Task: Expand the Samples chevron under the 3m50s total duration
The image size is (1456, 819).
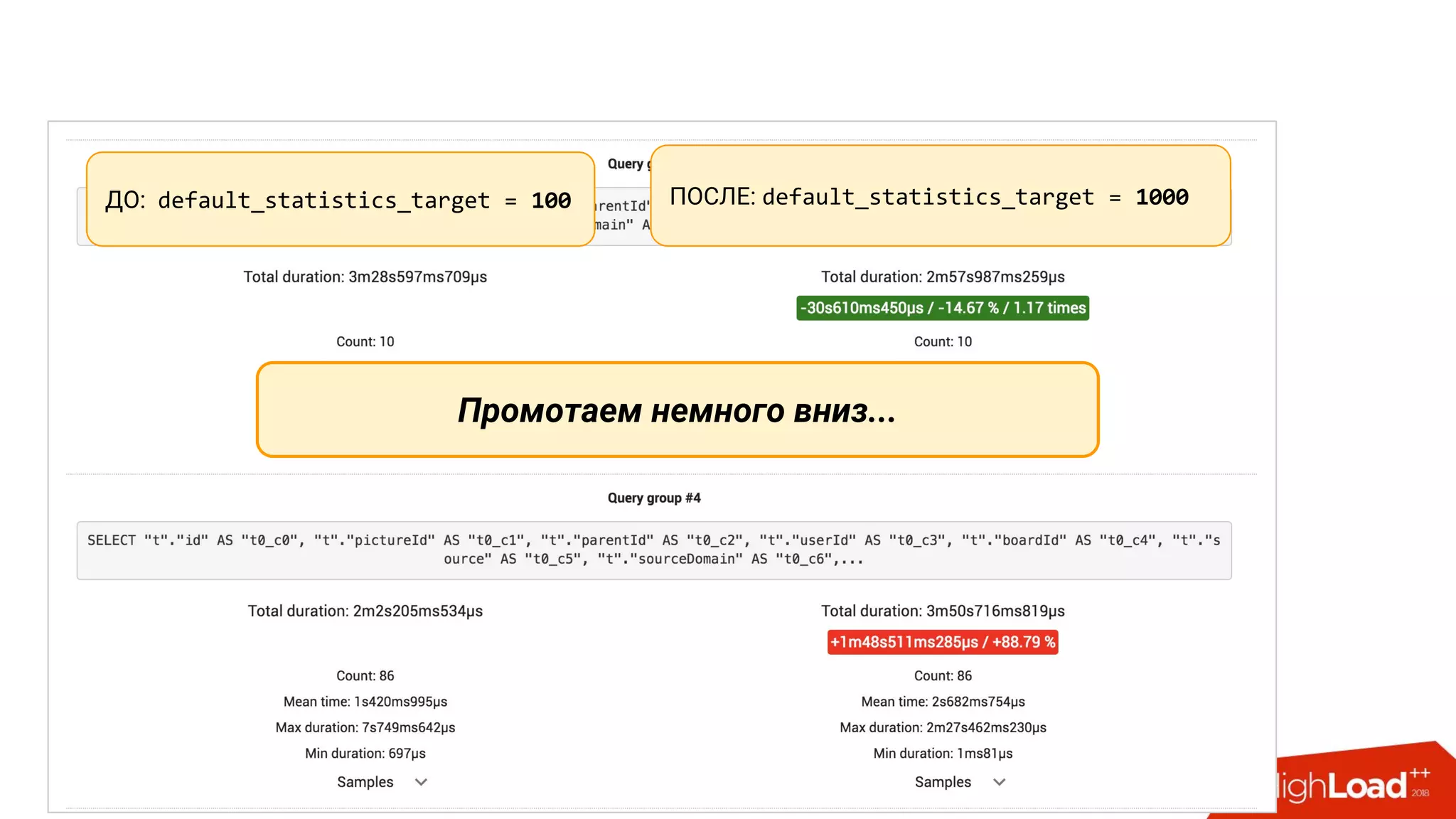Action: [999, 782]
